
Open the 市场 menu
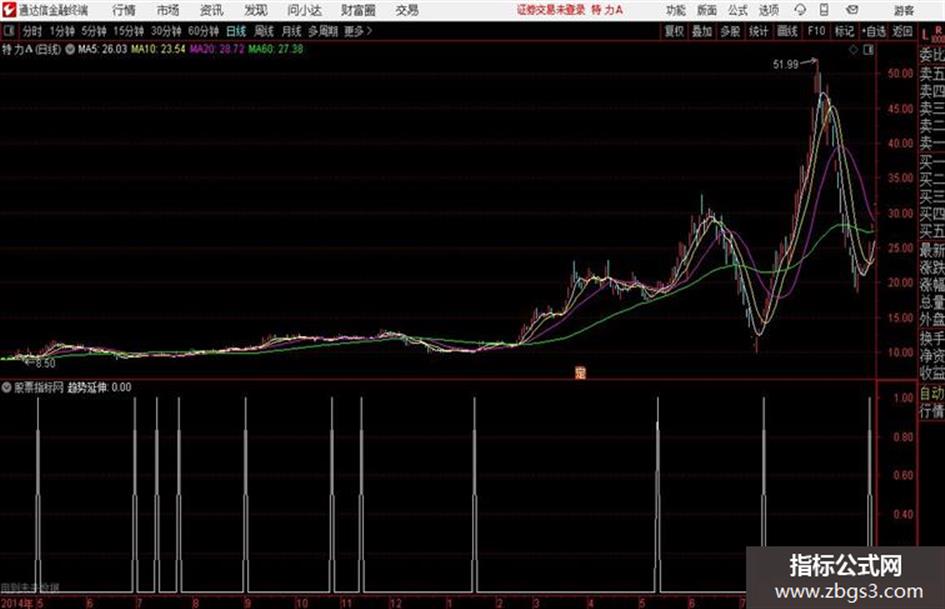tap(168, 10)
